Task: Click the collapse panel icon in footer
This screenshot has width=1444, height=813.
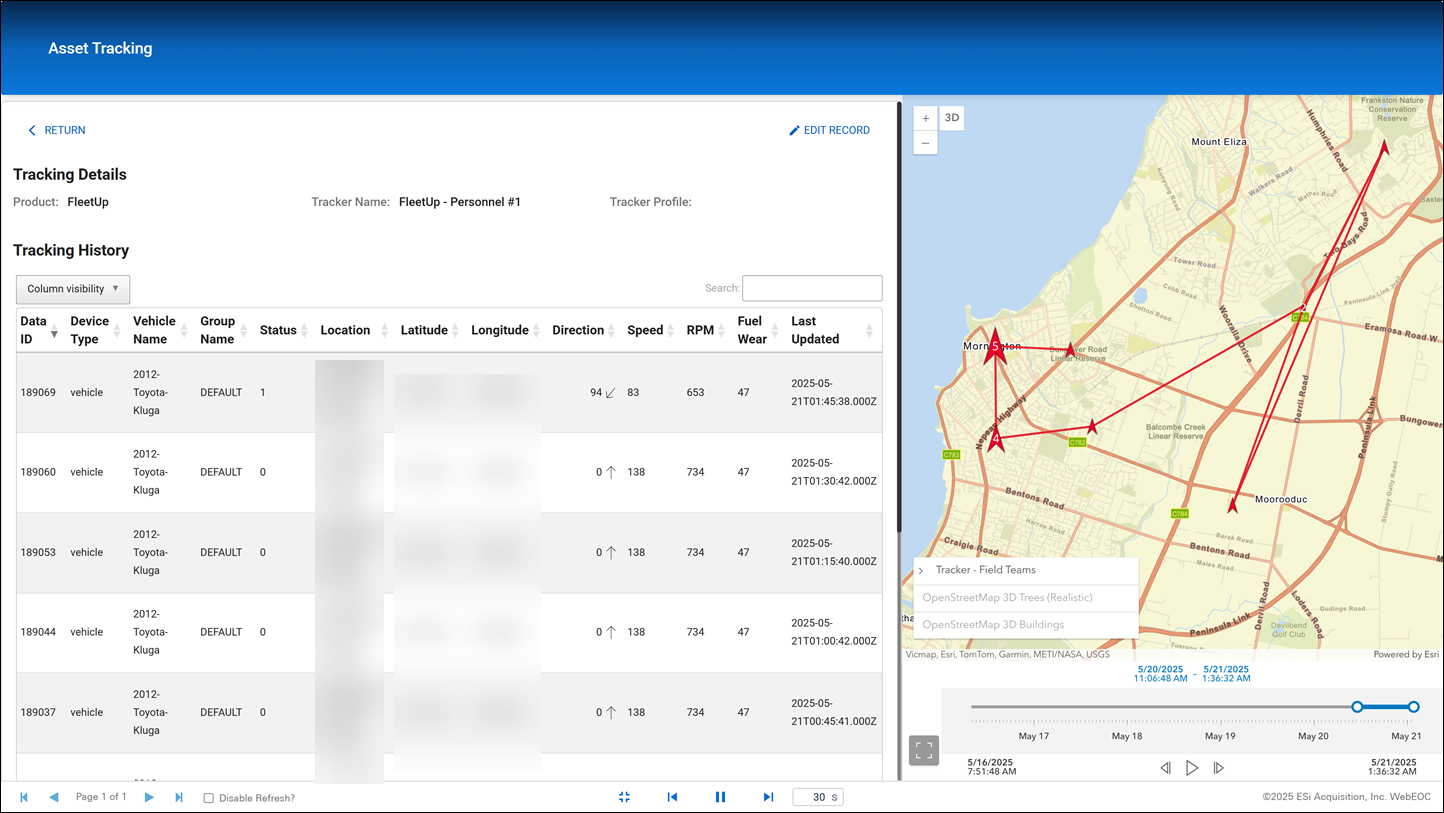Action: point(624,797)
